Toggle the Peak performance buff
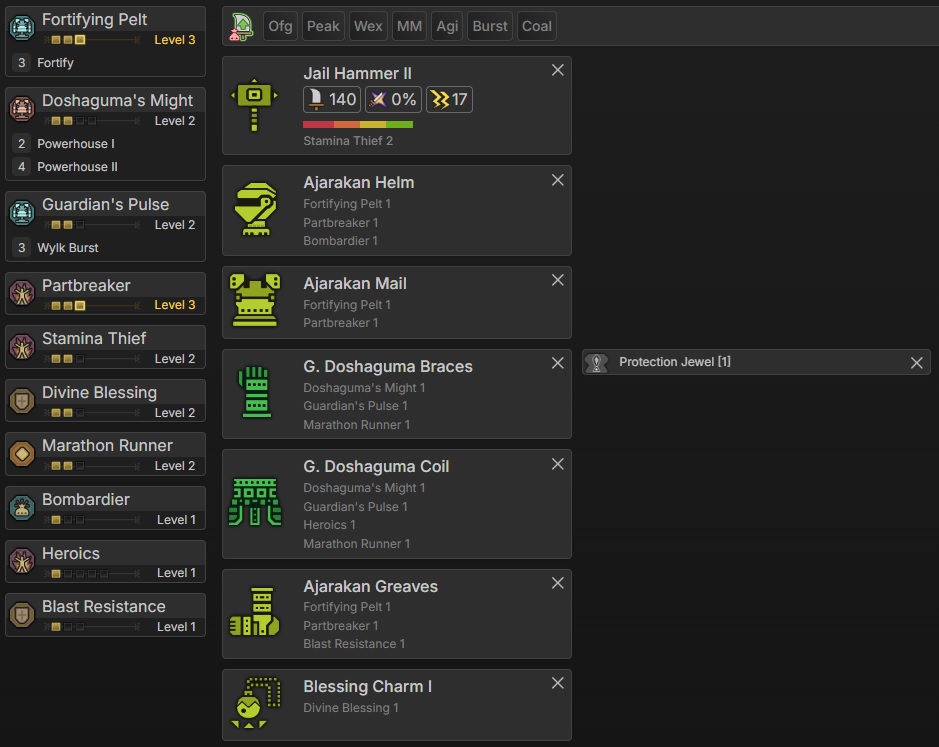The image size is (939, 747). point(323,26)
